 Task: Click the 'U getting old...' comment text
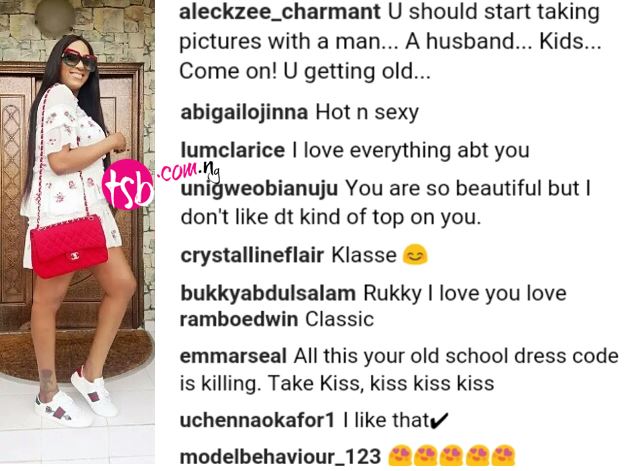click(357, 72)
